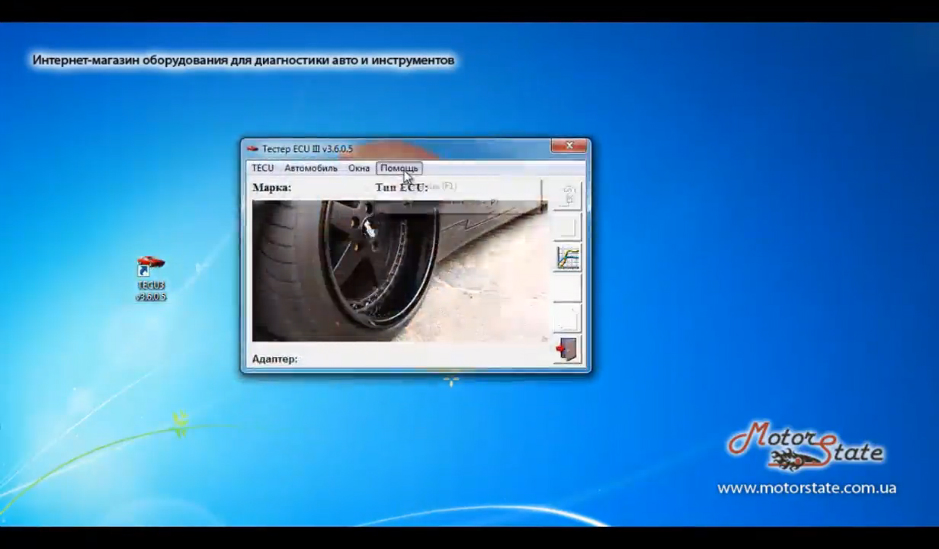The image size is (939, 549).
Task: Click the Адаптер: label
Action: (x=275, y=359)
